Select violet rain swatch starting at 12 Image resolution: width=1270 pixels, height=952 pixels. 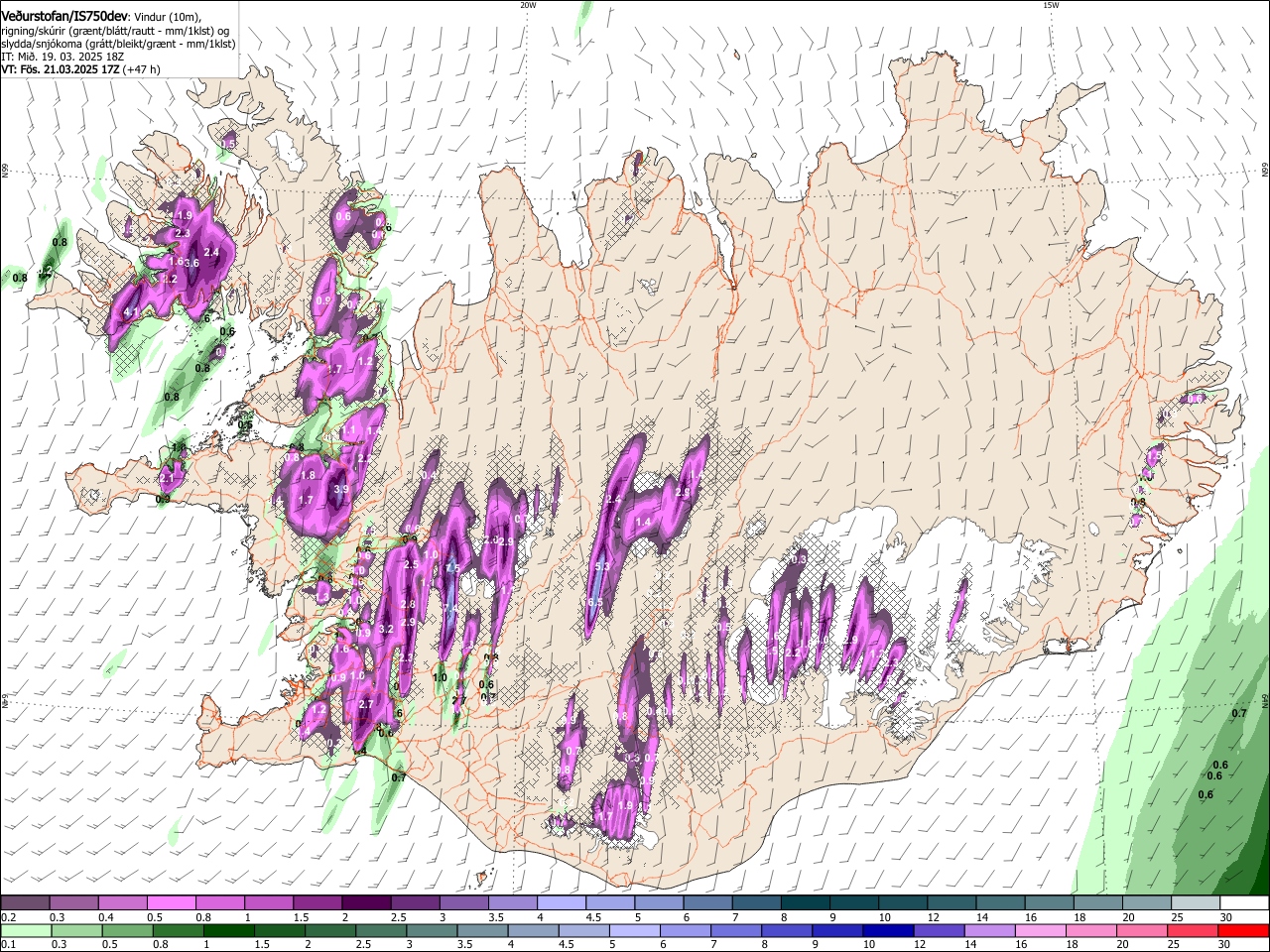tap(940, 930)
